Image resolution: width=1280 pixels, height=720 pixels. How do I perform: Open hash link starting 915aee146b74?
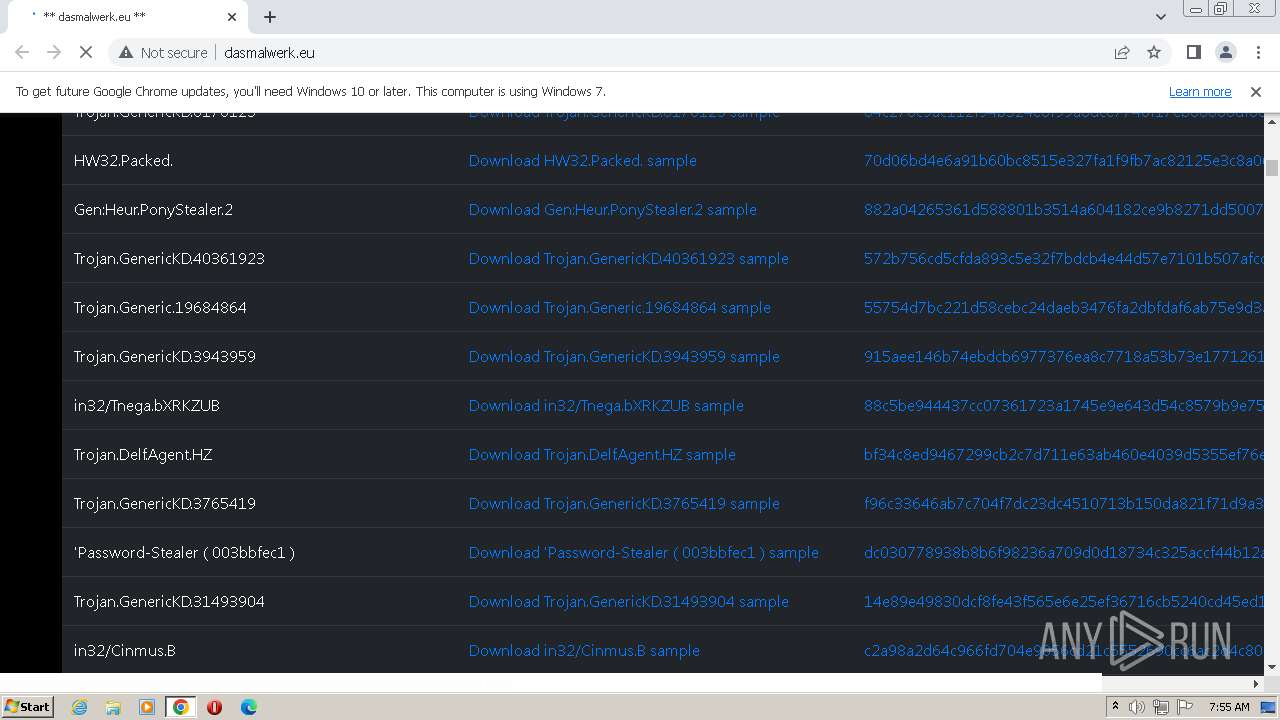[x=1063, y=356]
